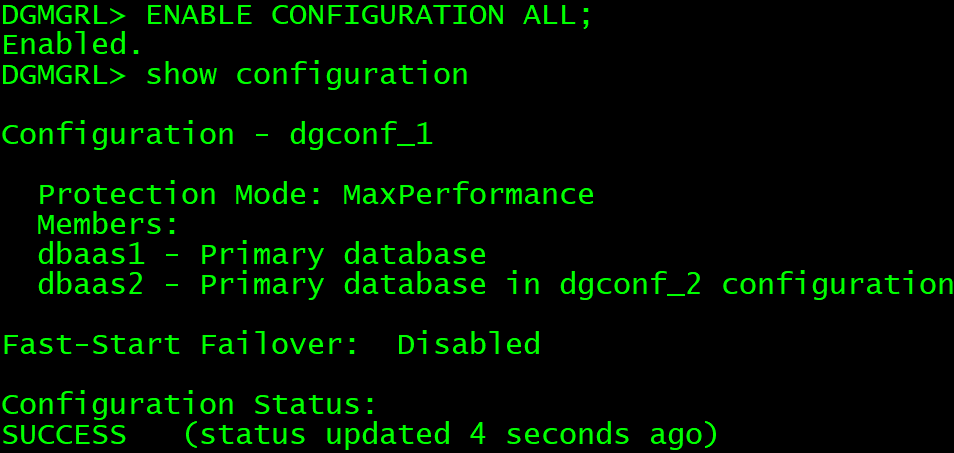Click the 'Disabled' failover status
Image resolution: width=954 pixels, height=453 pixels.
[468, 345]
